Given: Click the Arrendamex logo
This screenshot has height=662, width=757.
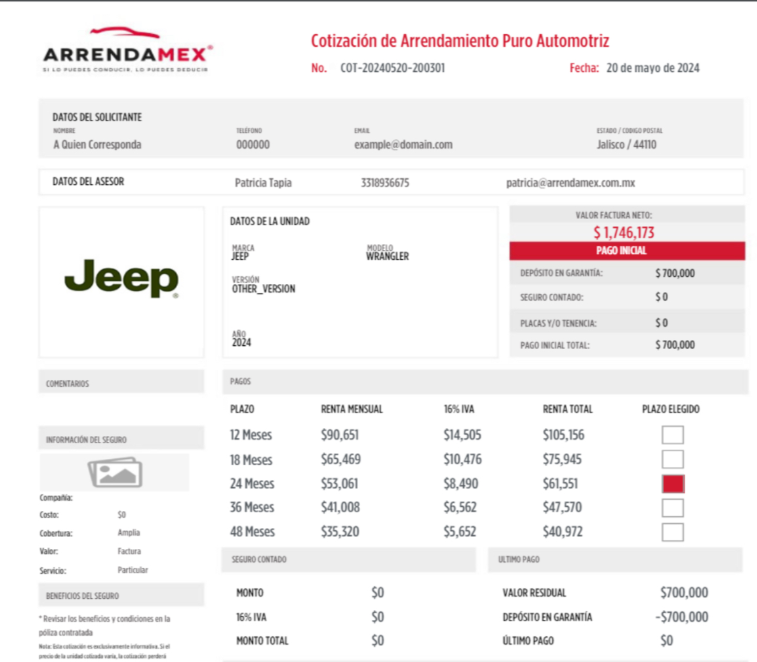Looking at the screenshot, I should [x=126, y=53].
